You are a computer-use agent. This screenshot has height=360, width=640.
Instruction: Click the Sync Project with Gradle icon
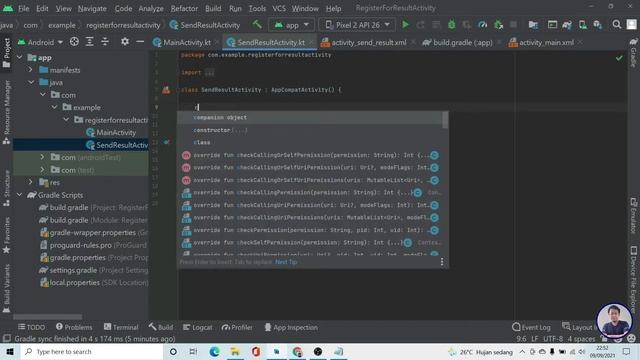pyautogui.click(x=567, y=25)
